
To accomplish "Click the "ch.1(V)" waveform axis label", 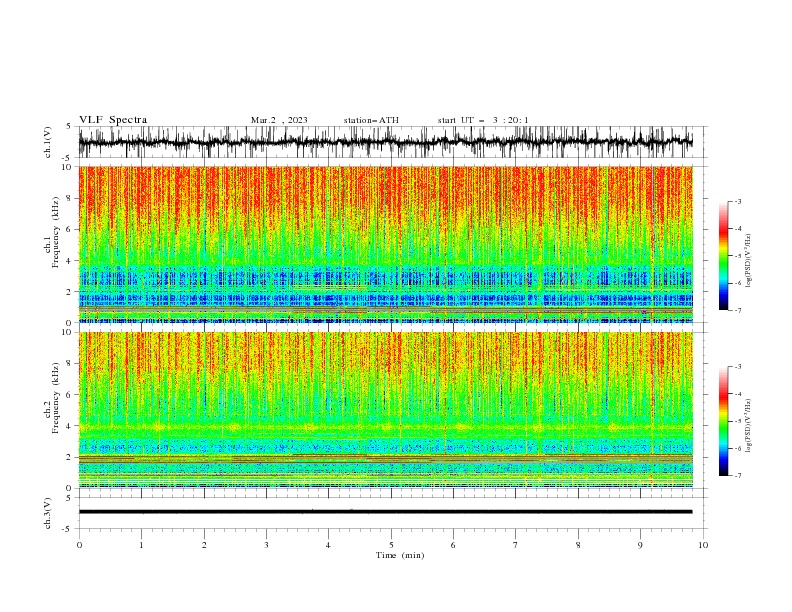I will point(48,142).
